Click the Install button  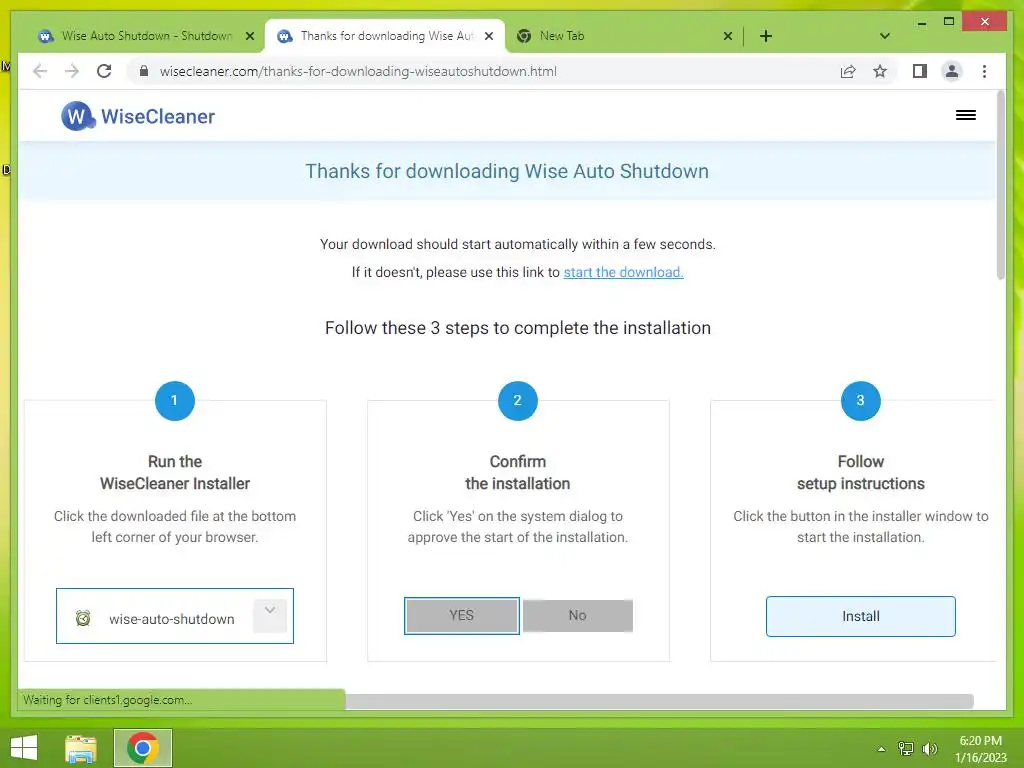point(860,616)
